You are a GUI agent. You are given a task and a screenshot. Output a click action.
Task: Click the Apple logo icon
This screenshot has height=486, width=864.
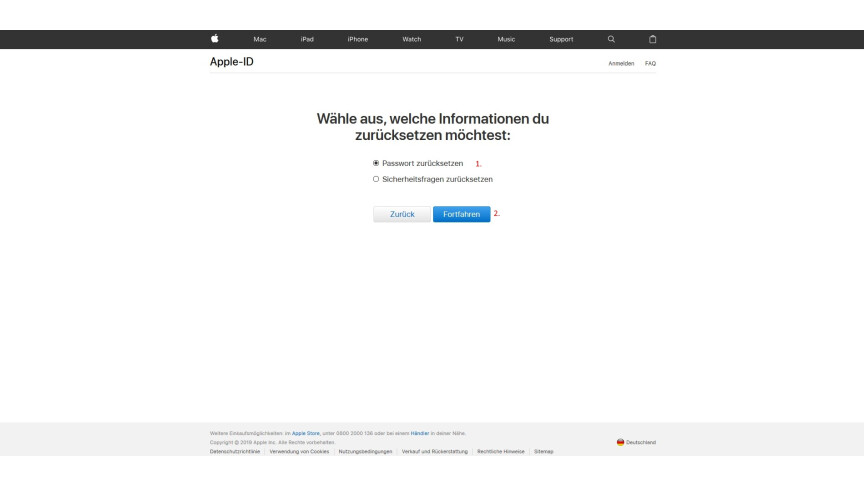coord(214,39)
